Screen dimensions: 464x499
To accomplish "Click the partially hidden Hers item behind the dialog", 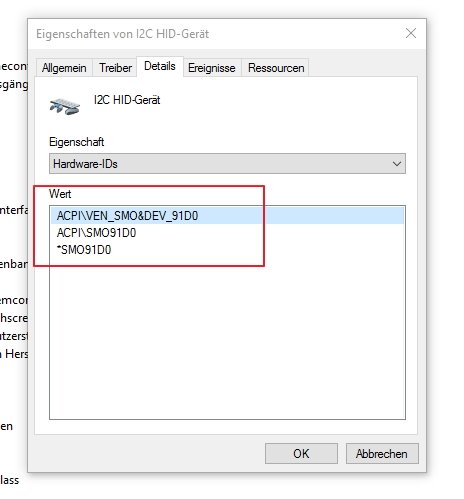I will click(14, 354).
